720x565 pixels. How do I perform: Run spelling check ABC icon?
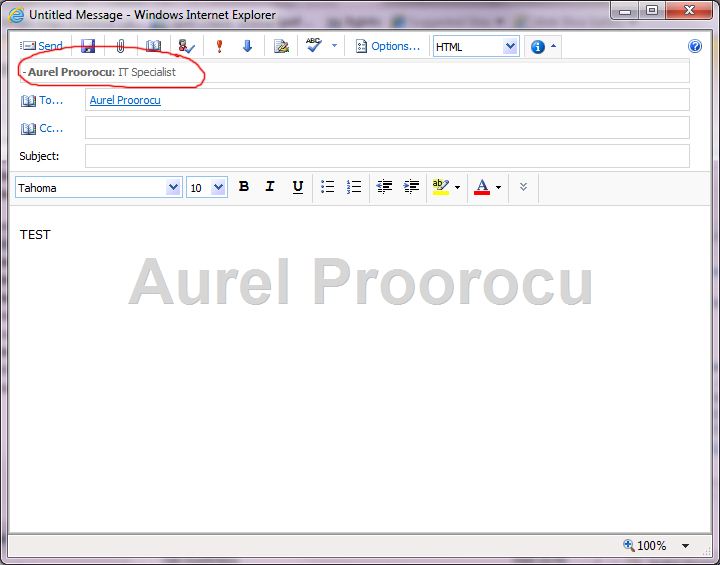(314, 45)
